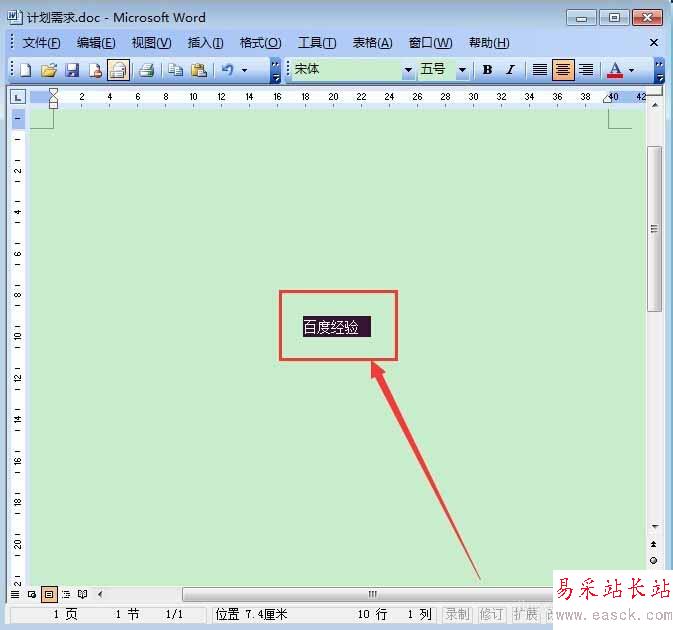Open the Undo history dropdown arrow
673x630 pixels.
pyautogui.click(x=245, y=70)
